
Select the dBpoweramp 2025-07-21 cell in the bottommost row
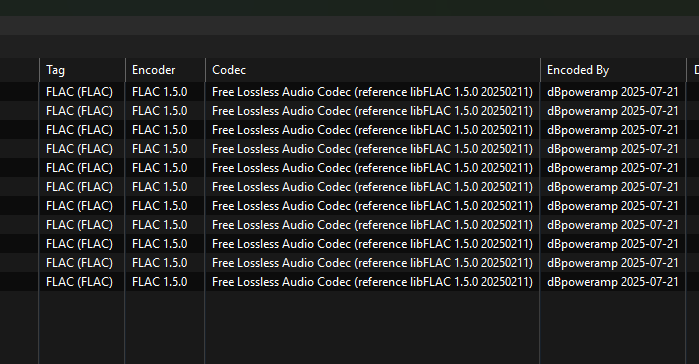[613, 282]
